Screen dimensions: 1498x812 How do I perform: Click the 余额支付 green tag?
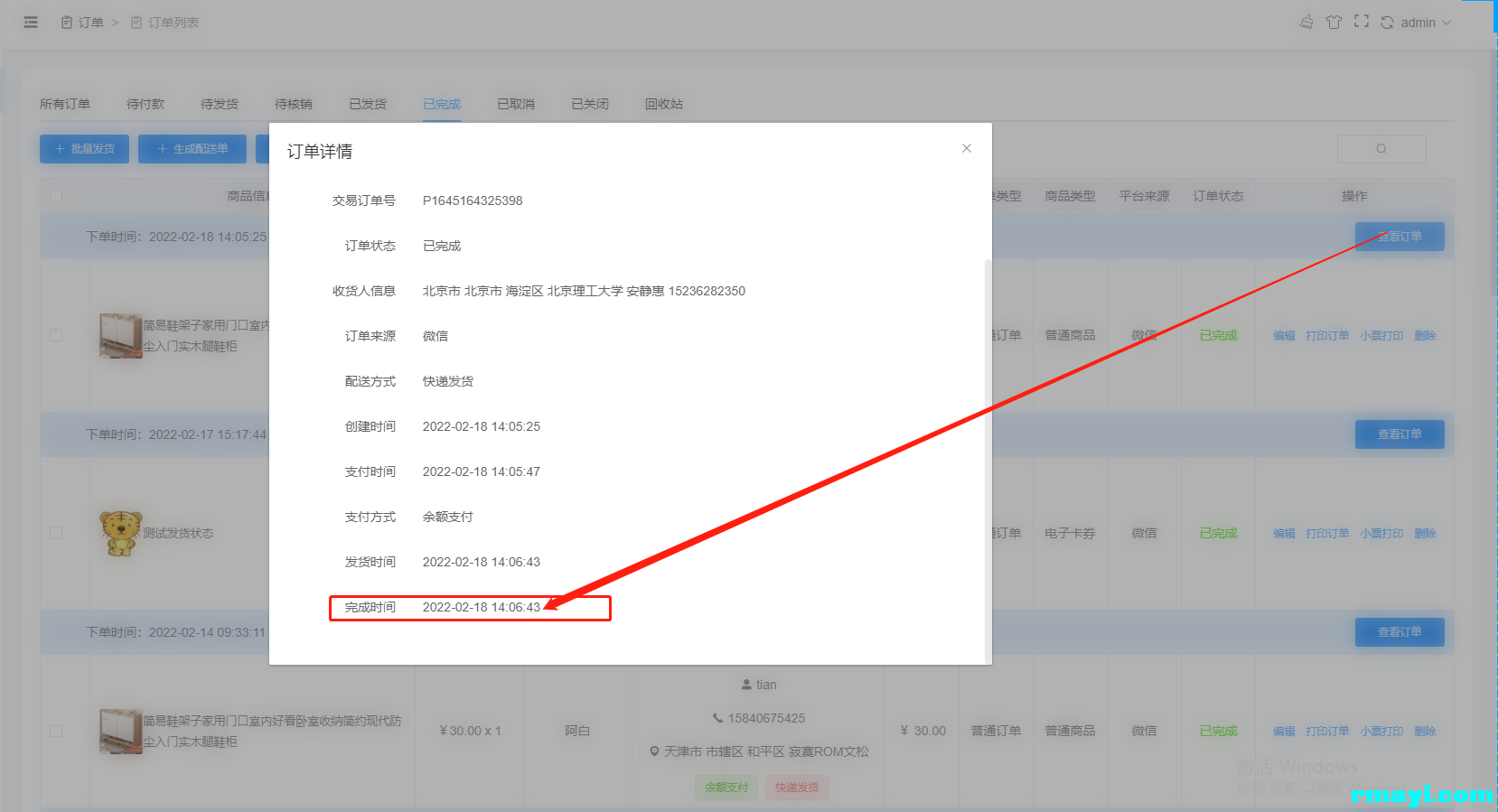726,788
